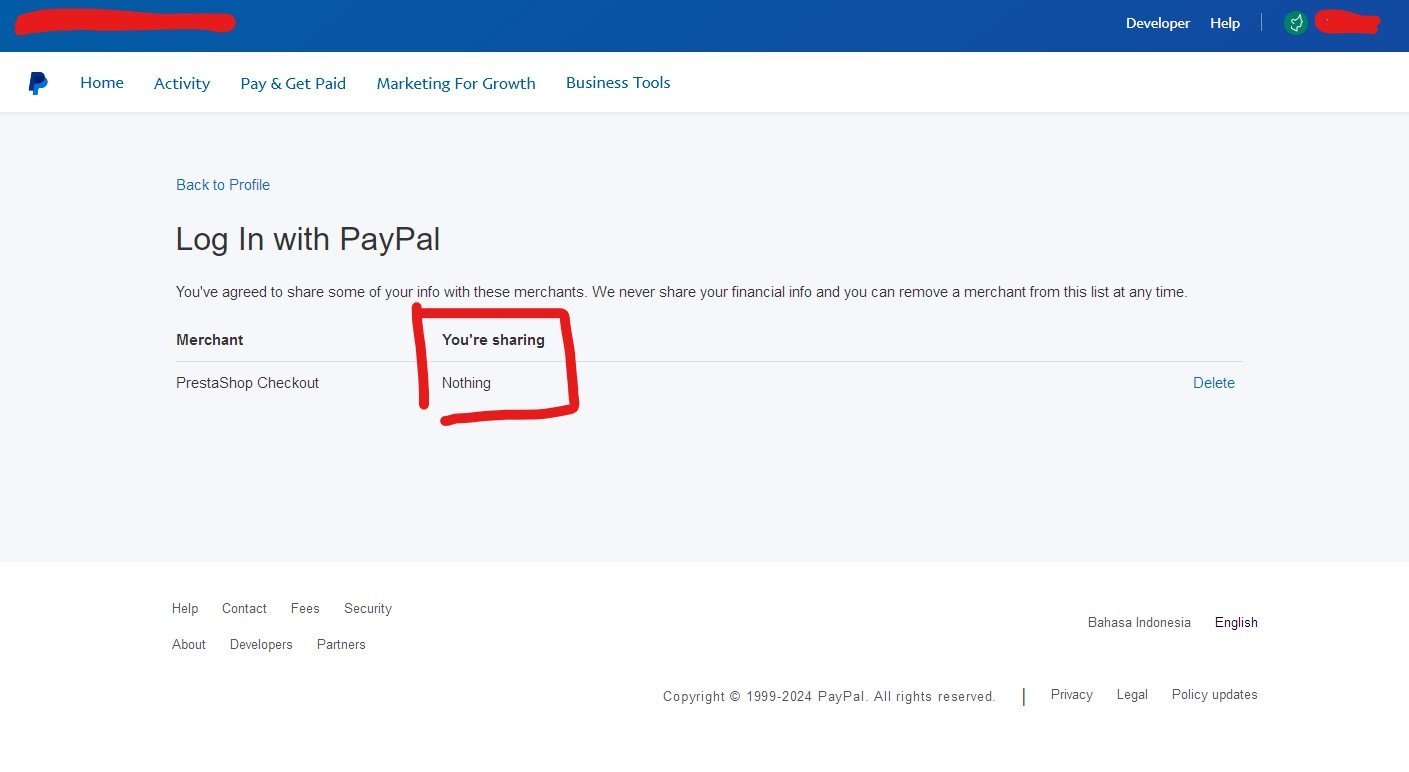This screenshot has width=1409, height=772.
Task: Open the Activity menu
Action: (182, 83)
